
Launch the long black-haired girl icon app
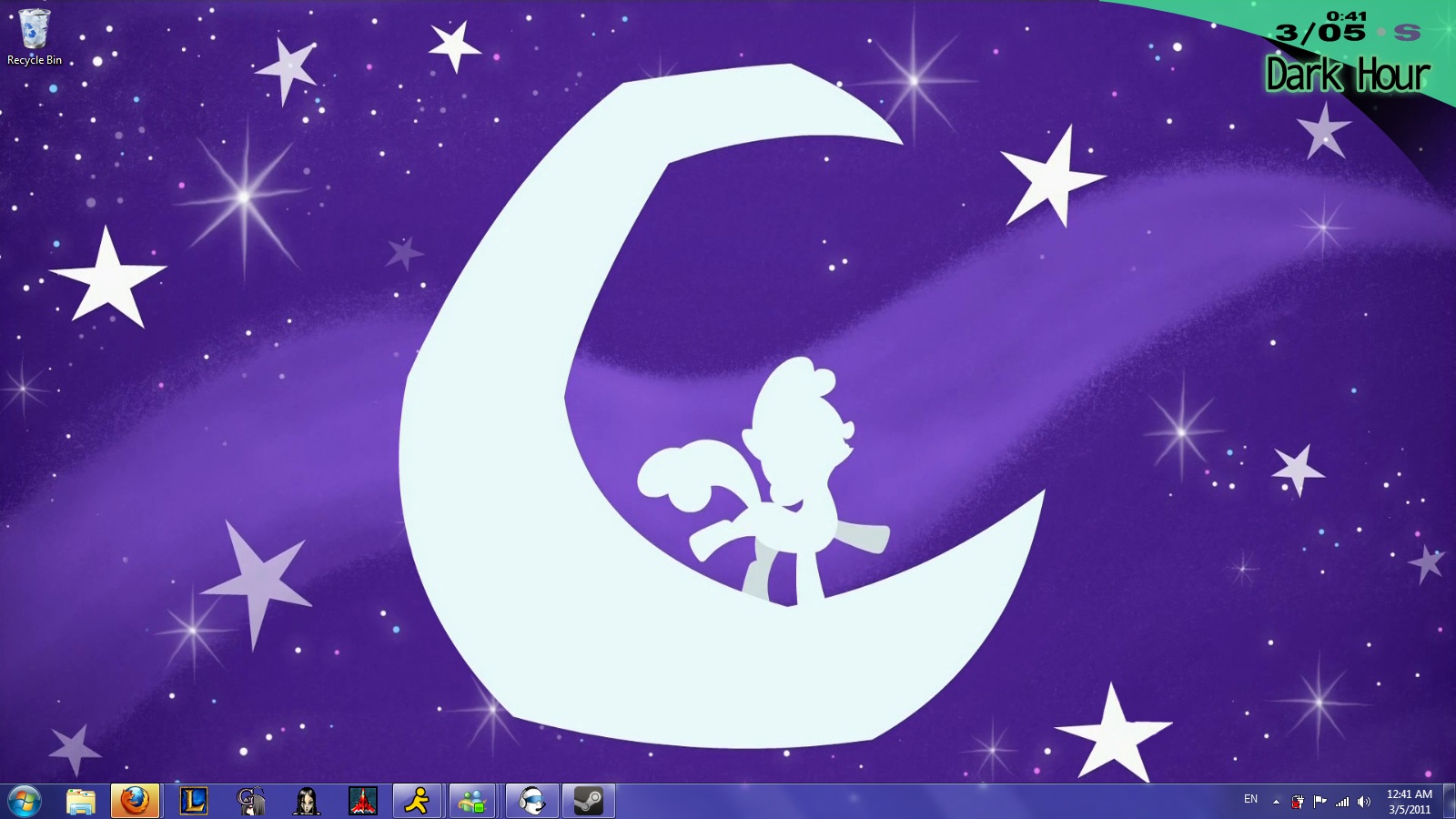tap(307, 802)
